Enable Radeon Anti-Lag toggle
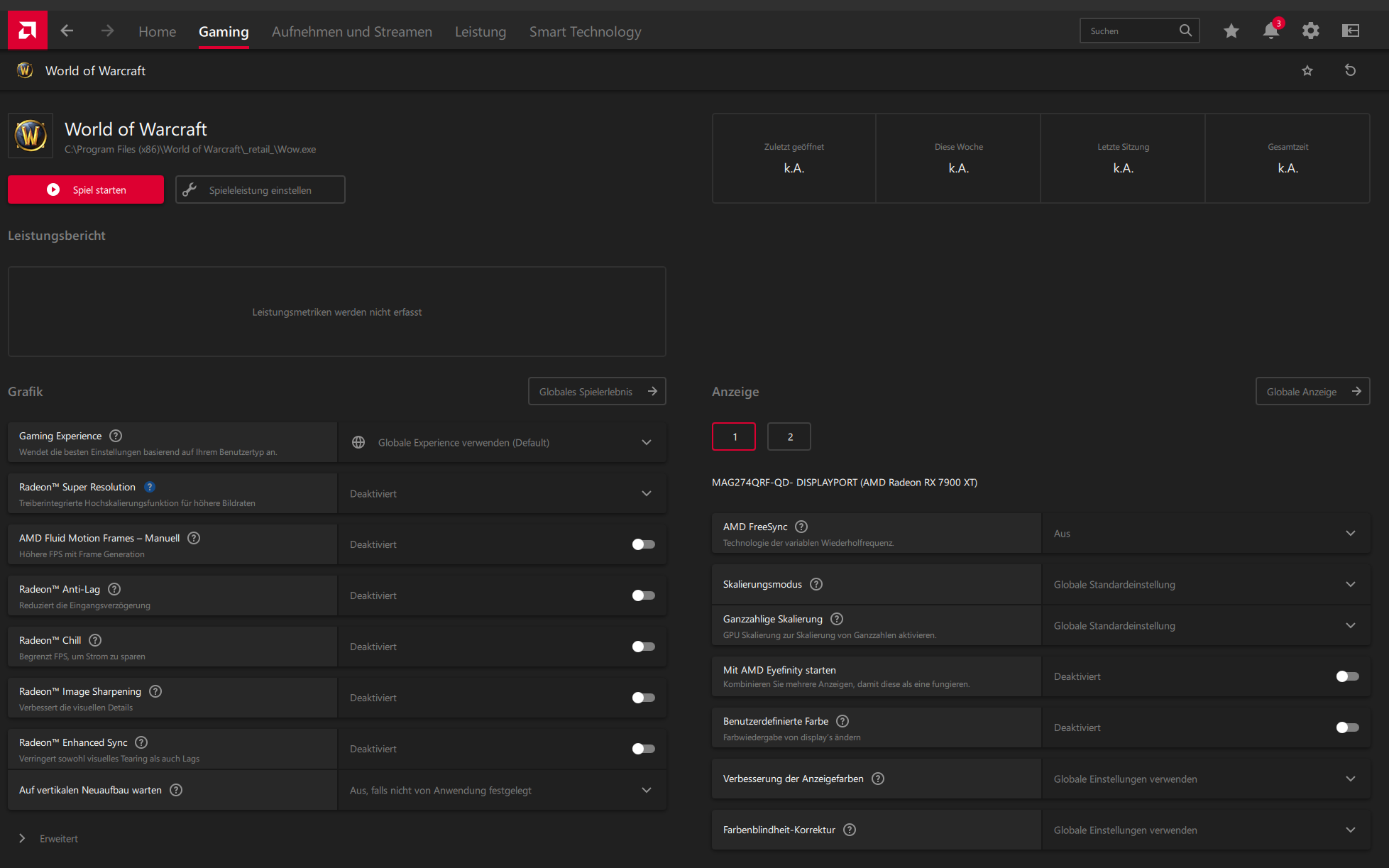Screen dimensions: 1389x868 click(643, 595)
